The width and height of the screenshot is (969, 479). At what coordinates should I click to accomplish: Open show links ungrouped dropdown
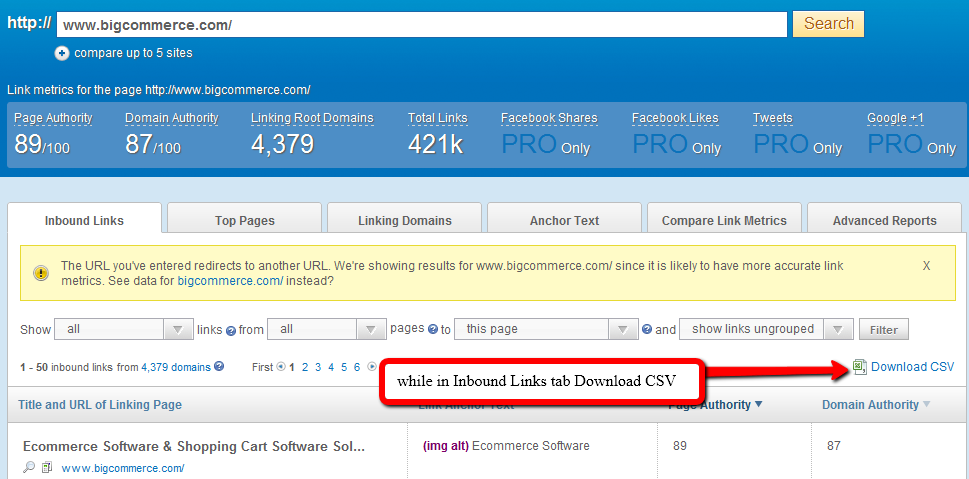766,329
